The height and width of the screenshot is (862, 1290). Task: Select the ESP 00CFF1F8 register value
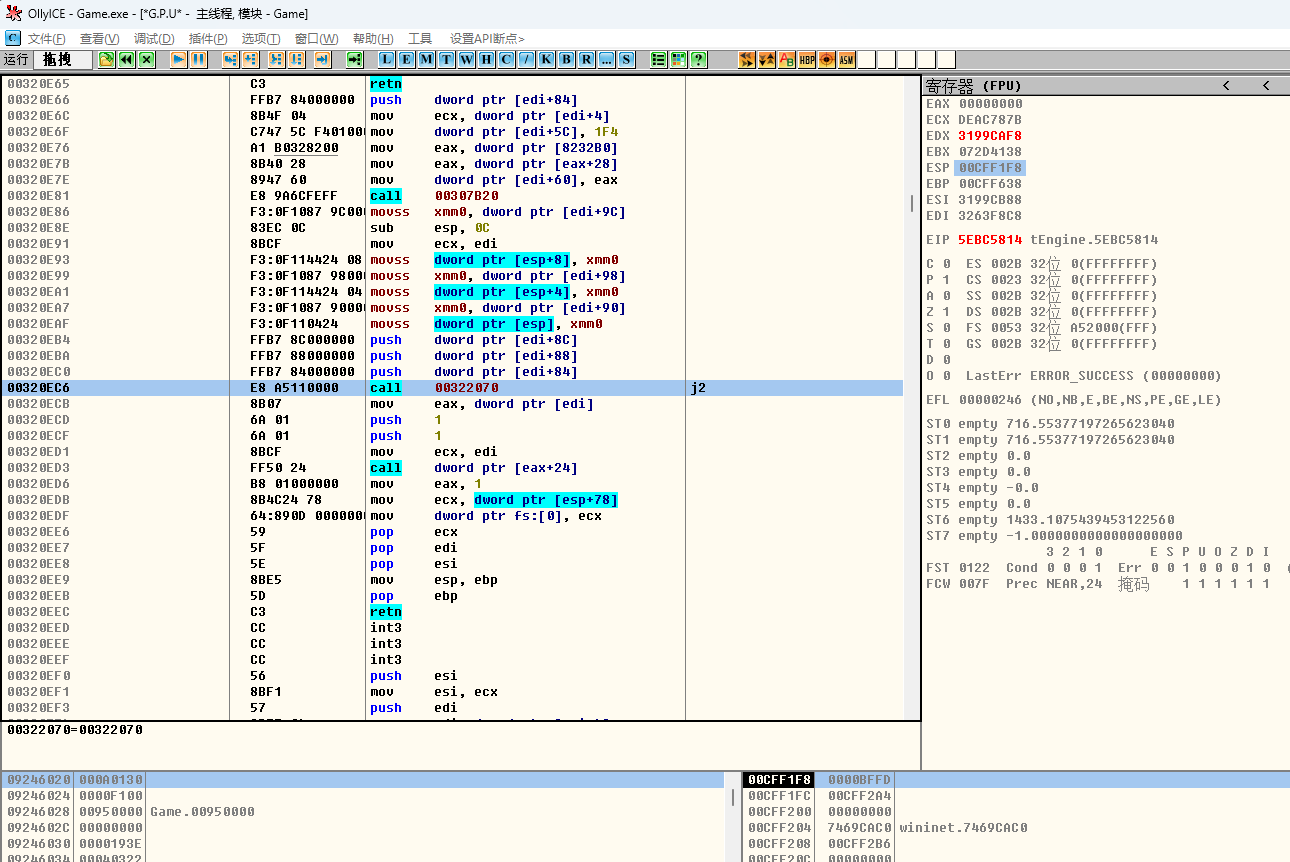[990, 168]
